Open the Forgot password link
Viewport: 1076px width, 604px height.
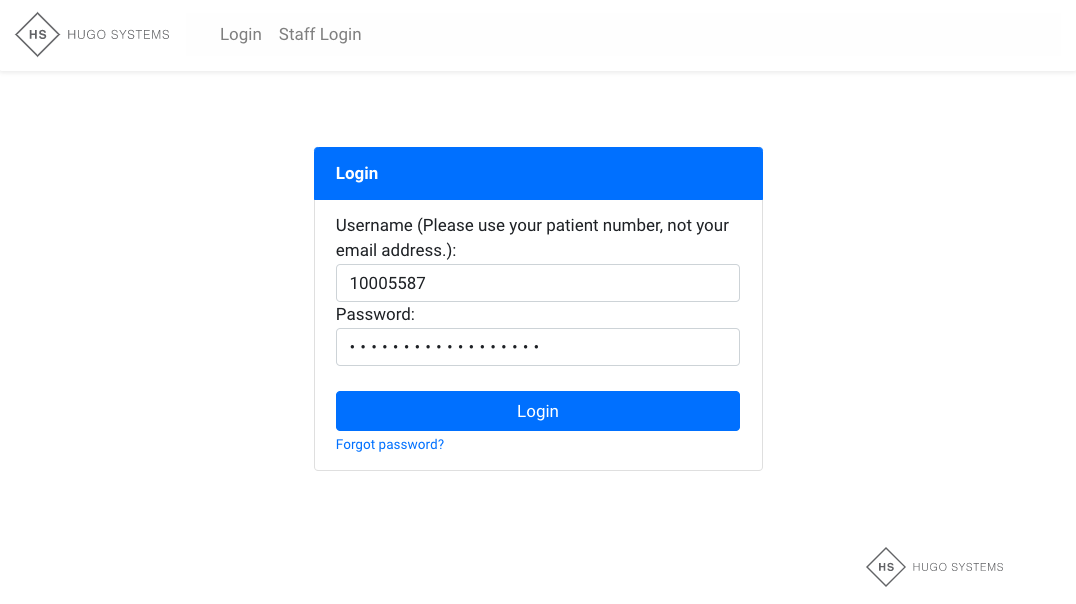pyautogui.click(x=390, y=444)
